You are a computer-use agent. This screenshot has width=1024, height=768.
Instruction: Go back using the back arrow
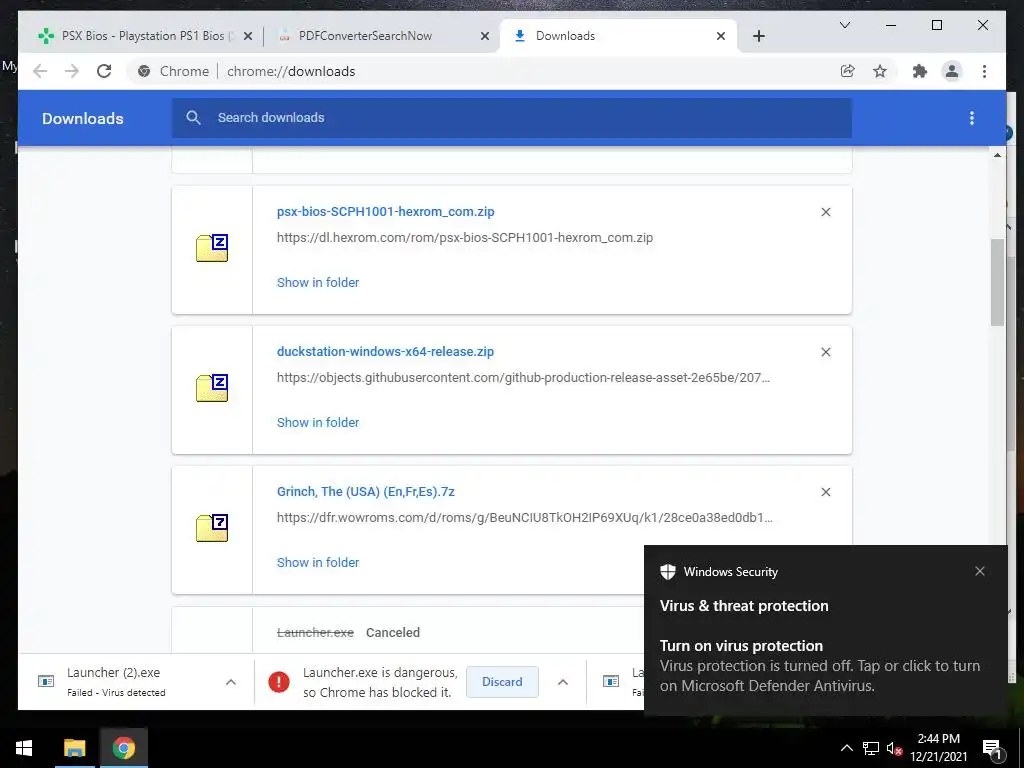coord(40,71)
